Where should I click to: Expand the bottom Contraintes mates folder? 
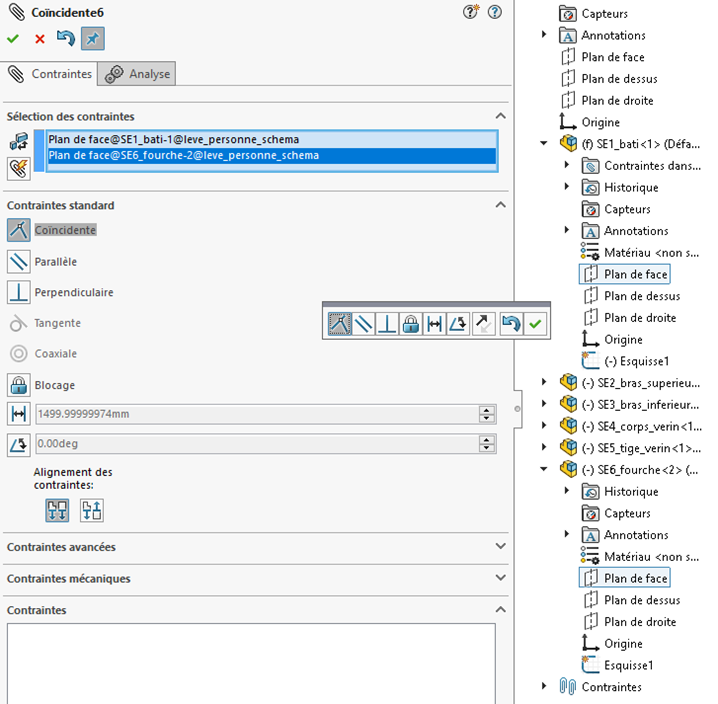pos(544,686)
